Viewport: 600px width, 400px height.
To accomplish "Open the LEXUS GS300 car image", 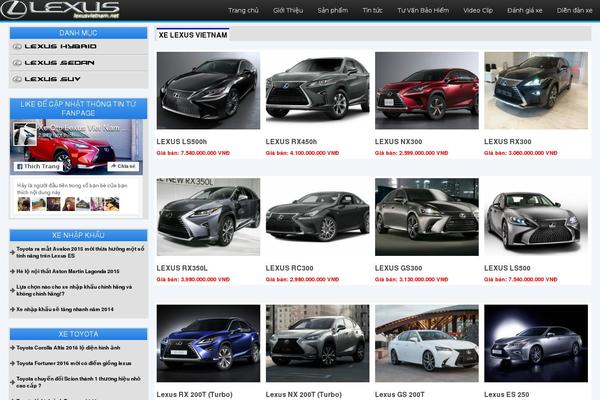I will point(427,217).
